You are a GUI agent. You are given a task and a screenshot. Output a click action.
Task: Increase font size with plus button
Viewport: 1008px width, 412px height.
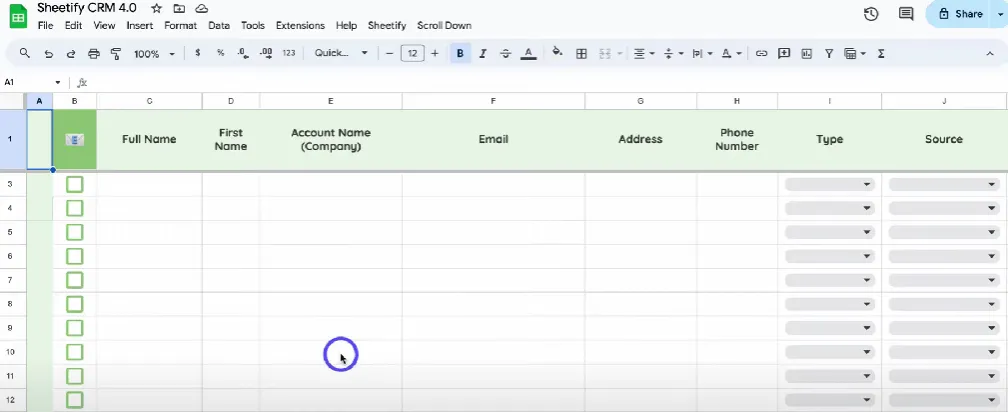(x=435, y=53)
